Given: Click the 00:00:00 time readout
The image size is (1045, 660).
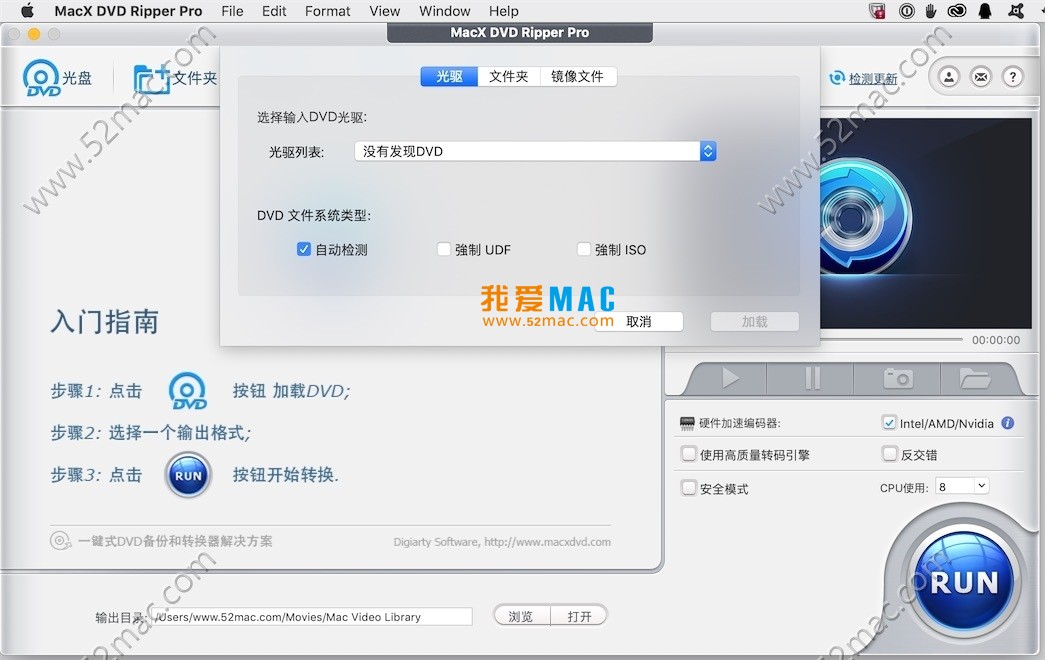Looking at the screenshot, I should [x=996, y=340].
